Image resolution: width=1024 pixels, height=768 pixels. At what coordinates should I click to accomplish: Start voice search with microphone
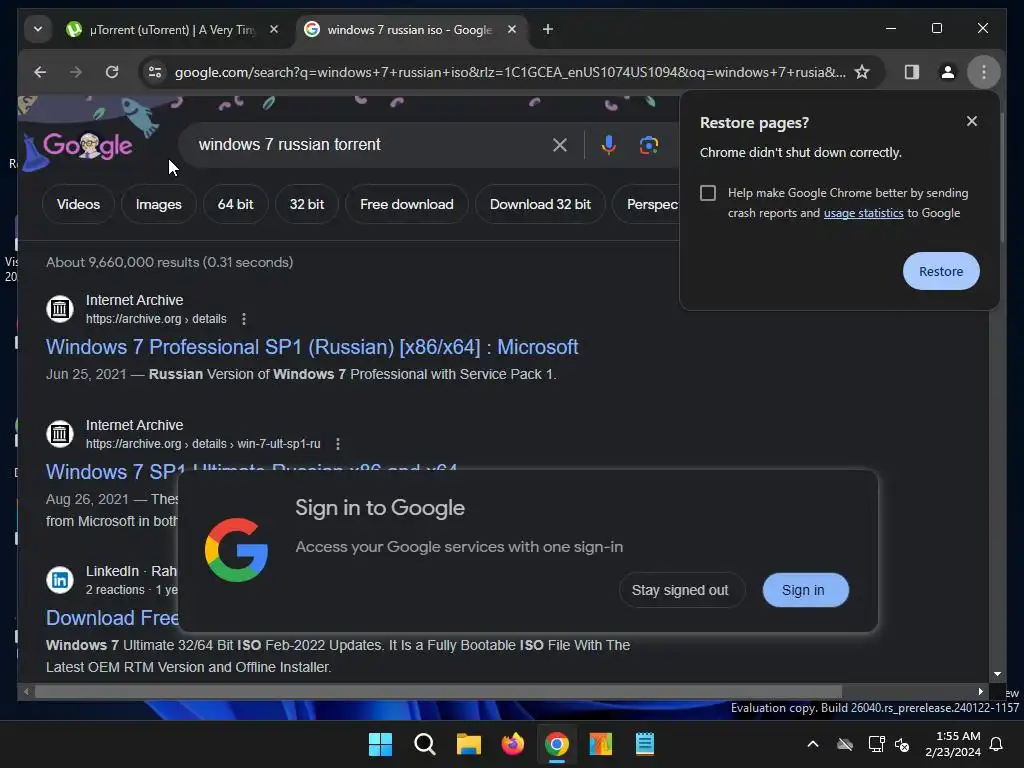609,145
